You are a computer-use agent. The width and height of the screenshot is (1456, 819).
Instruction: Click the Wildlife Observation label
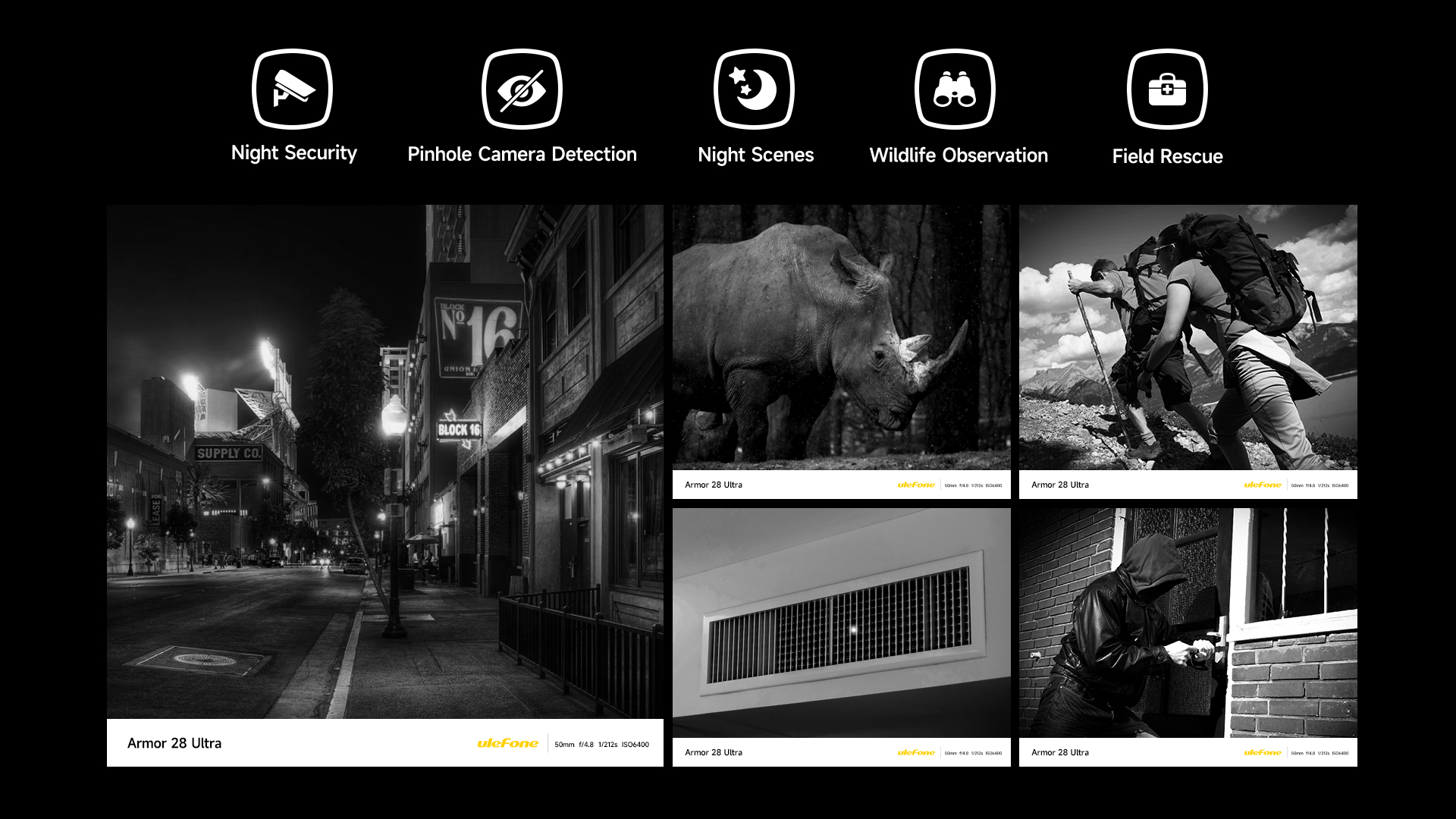pyautogui.click(x=959, y=155)
